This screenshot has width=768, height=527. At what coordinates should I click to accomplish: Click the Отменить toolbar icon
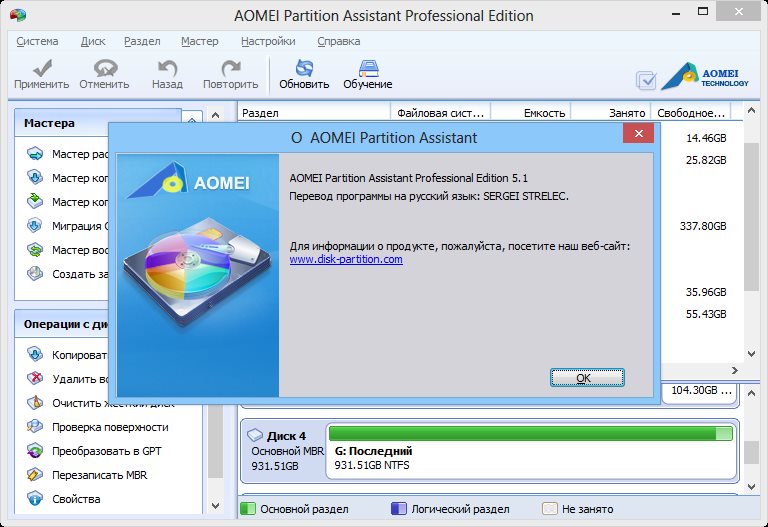tap(105, 69)
